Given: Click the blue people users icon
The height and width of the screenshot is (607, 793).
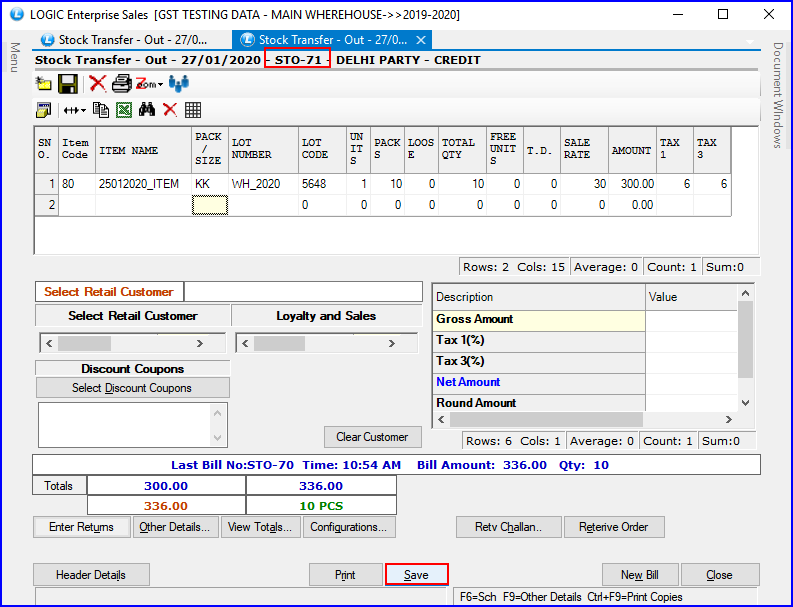Looking at the screenshot, I should click(179, 84).
